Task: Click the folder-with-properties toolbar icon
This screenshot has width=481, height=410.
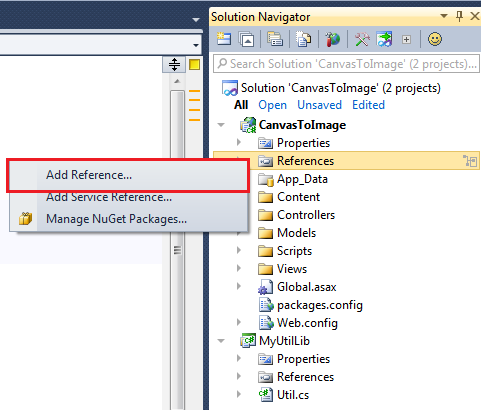Action: tap(275, 39)
